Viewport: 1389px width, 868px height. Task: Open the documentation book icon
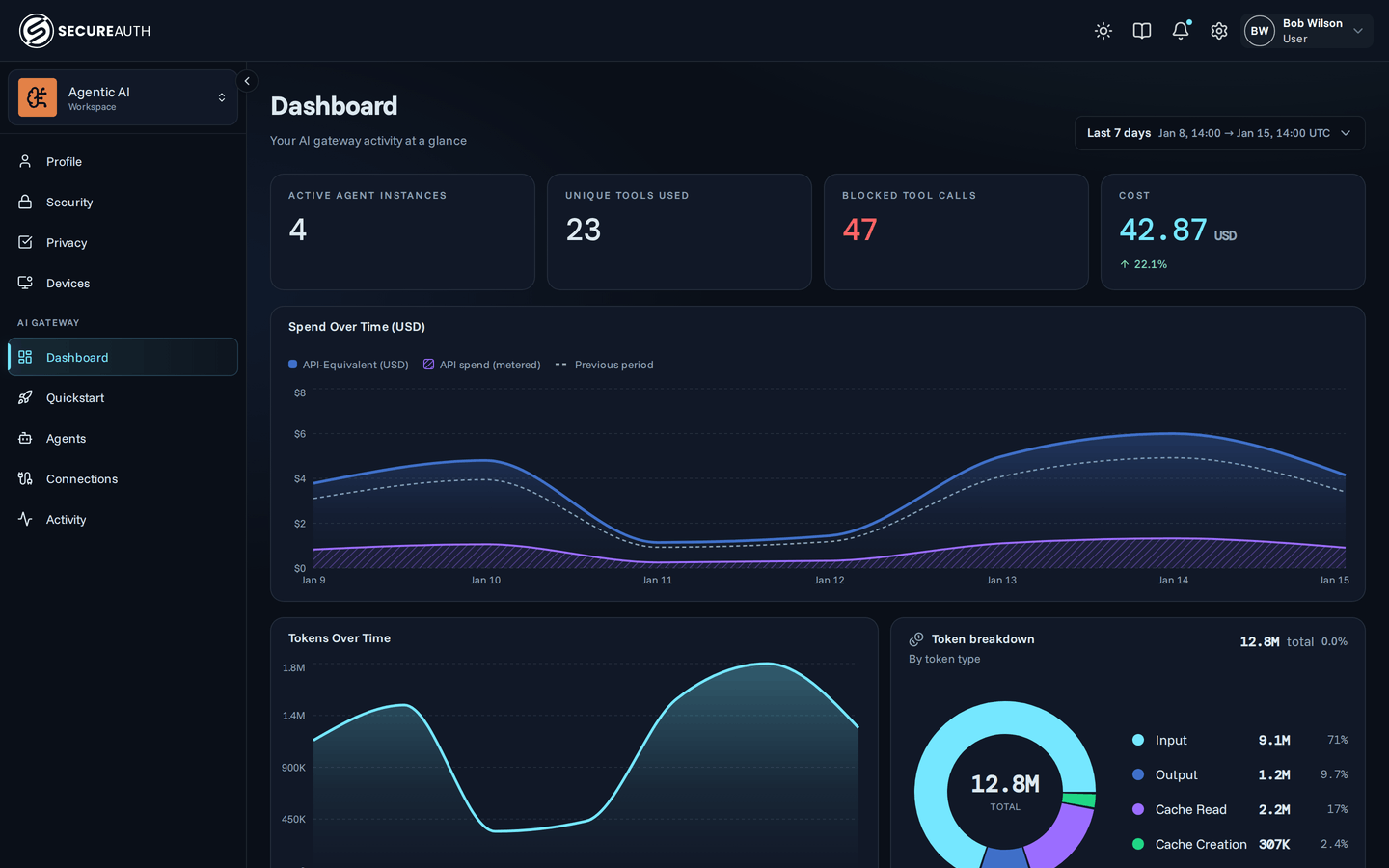click(x=1142, y=31)
